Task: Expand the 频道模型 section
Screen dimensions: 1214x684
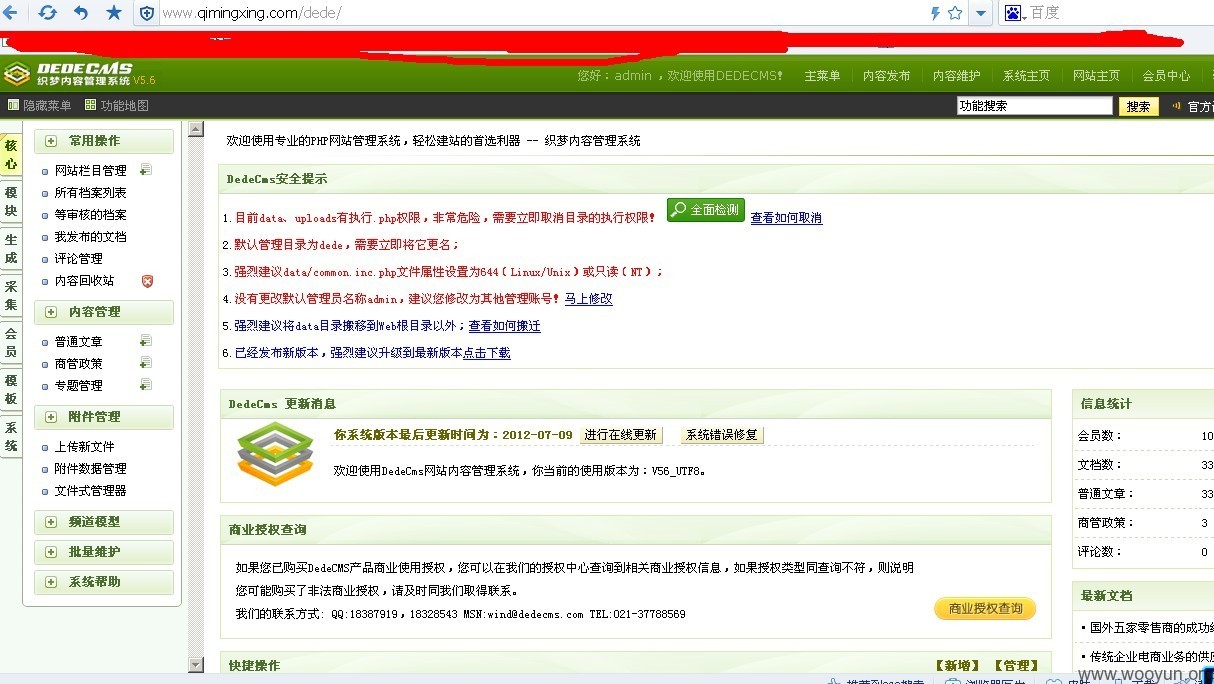Action: click(x=103, y=522)
